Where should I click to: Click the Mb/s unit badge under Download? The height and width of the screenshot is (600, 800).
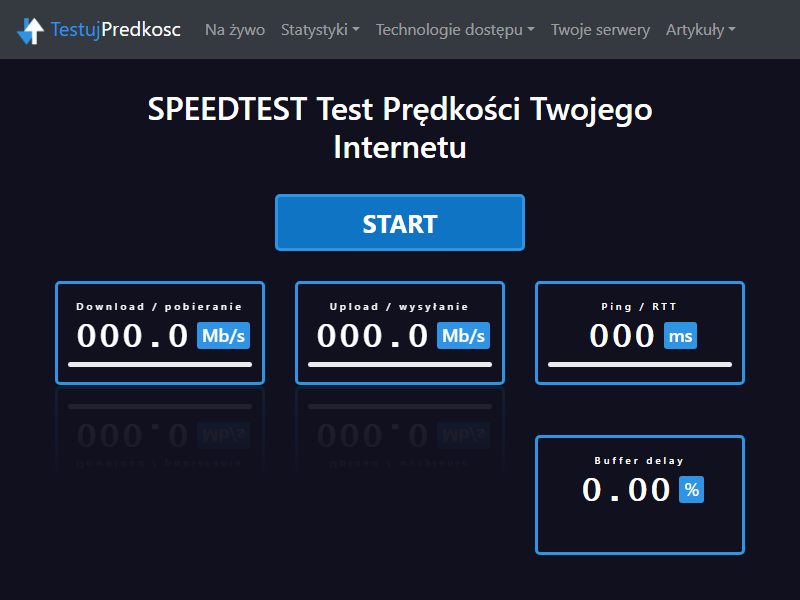(223, 336)
